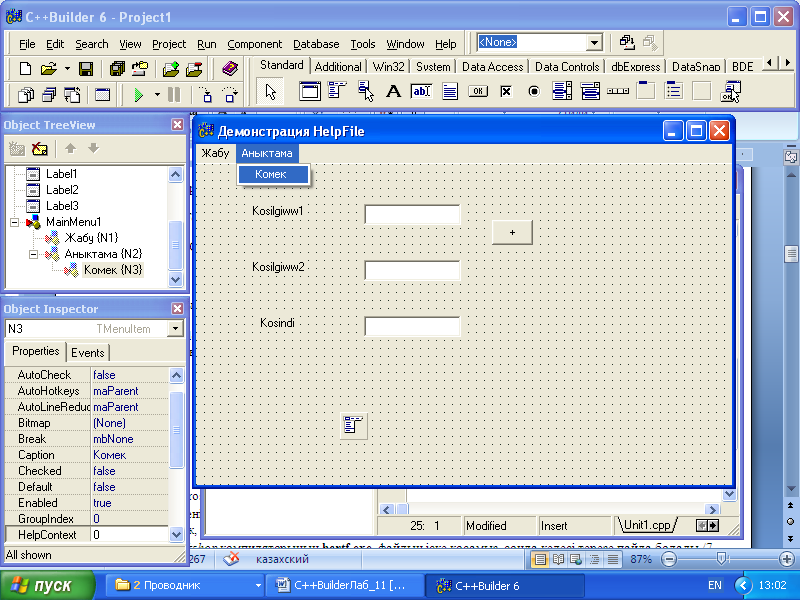
Task: Select the RadioButton component icon
Action: 534,91
